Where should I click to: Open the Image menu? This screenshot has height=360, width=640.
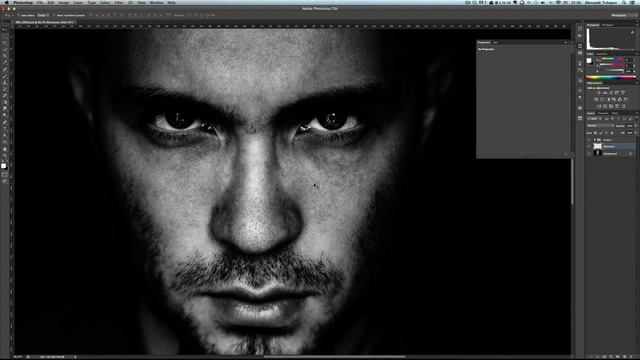[x=64, y=2]
